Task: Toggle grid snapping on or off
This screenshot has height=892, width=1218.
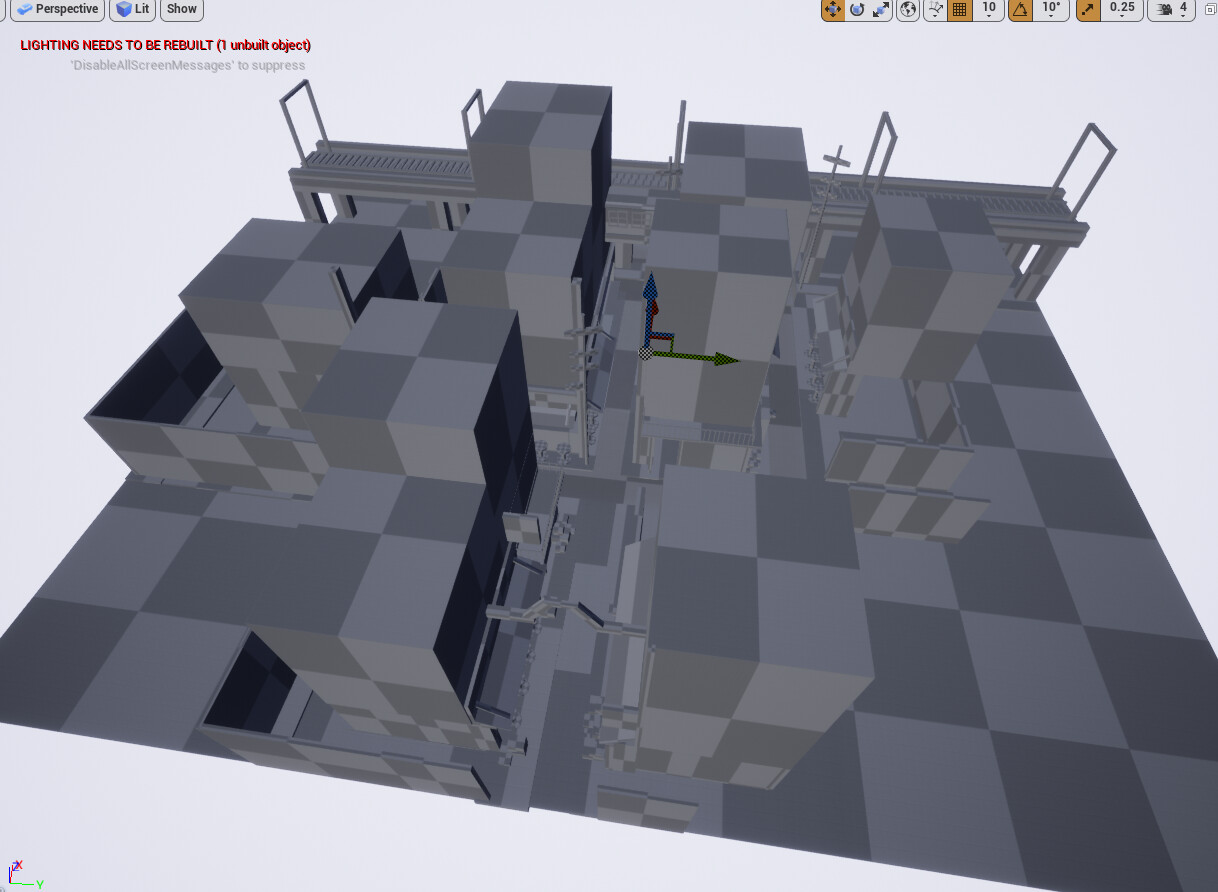Action: tap(959, 10)
